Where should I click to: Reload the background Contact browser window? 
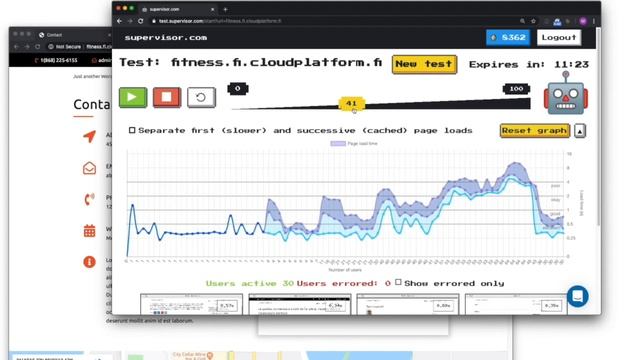click(38, 47)
